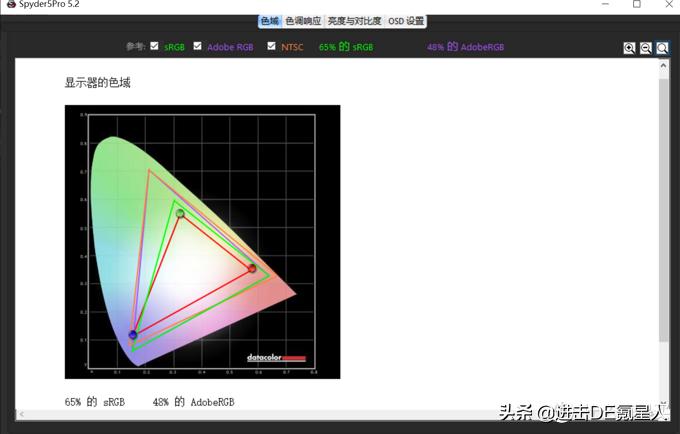Minimize the Spyder5Pro window
The width and height of the screenshot is (680, 434).
coord(606,4)
